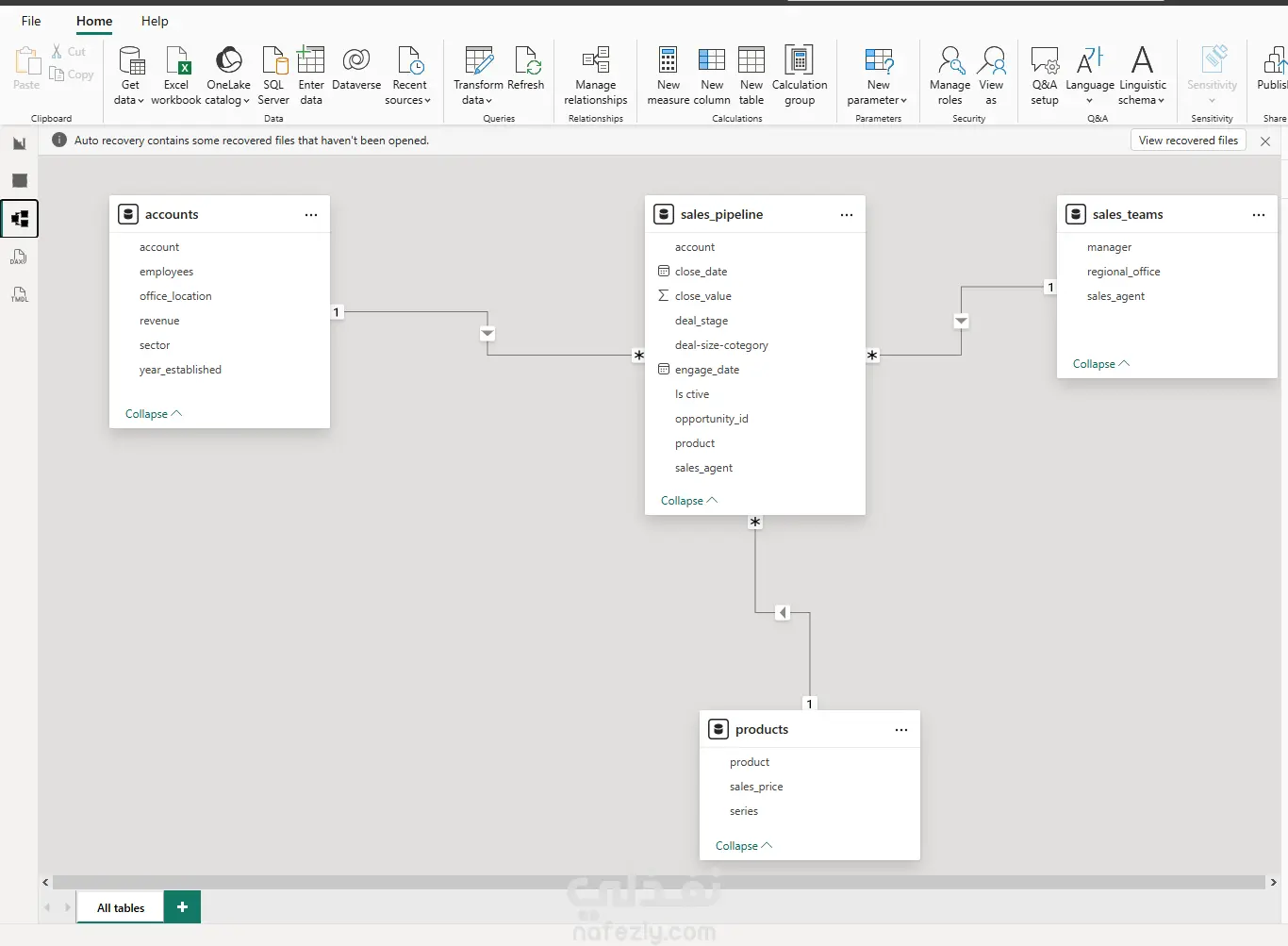The height and width of the screenshot is (946, 1288).
Task: Collapse the accounts table card
Action: coord(154,414)
